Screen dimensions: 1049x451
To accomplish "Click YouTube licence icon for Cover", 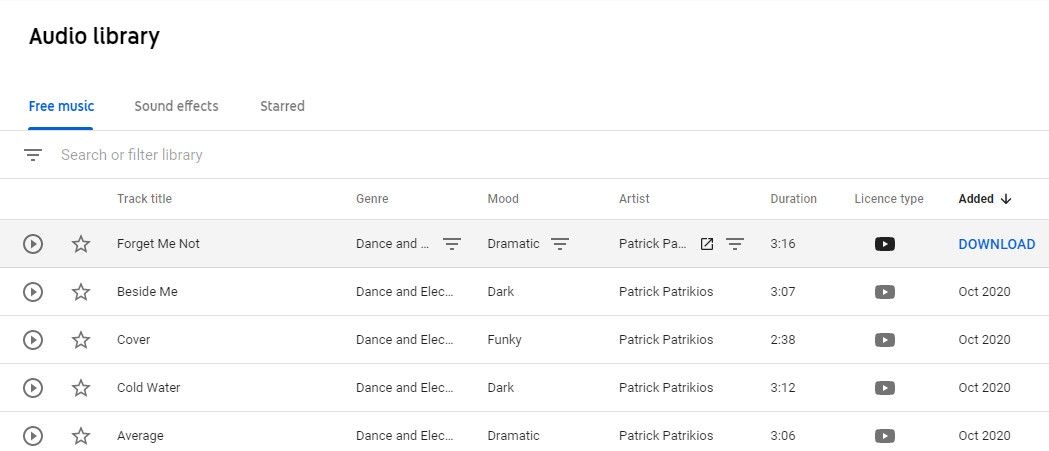I will click(x=884, y=340).
